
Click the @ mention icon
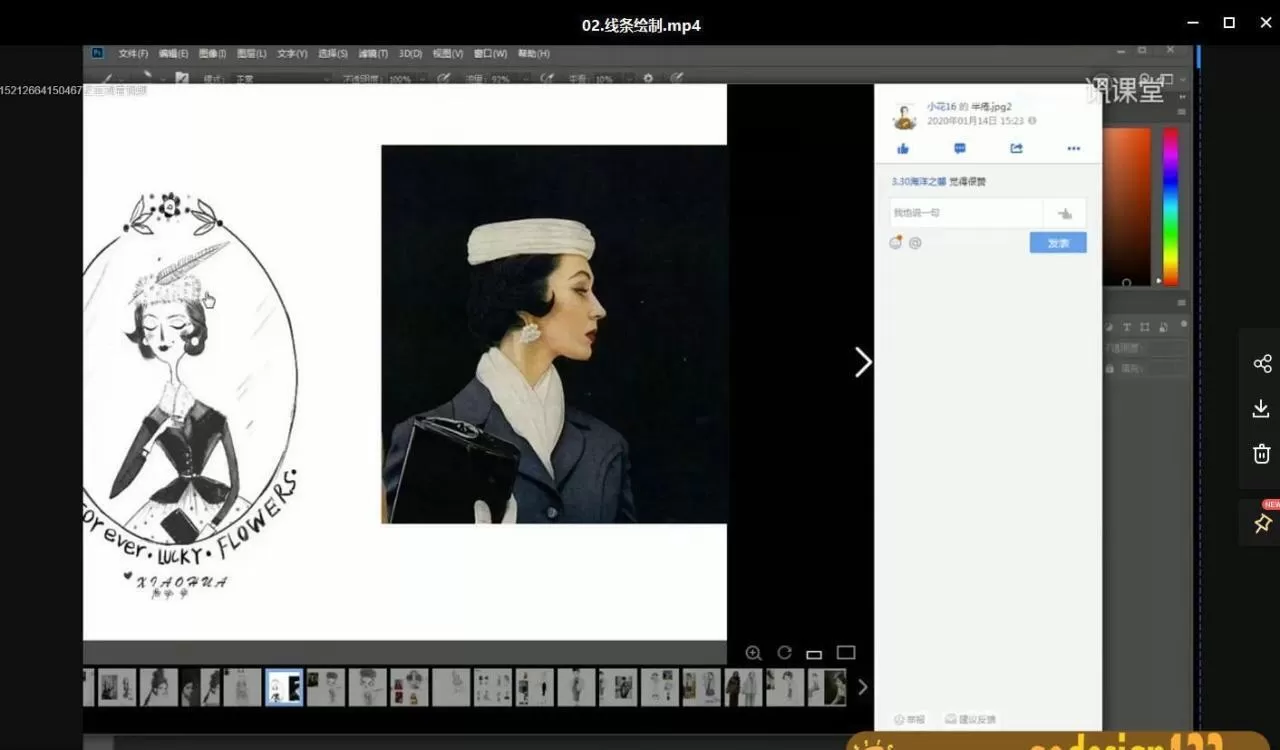point(915,243)
